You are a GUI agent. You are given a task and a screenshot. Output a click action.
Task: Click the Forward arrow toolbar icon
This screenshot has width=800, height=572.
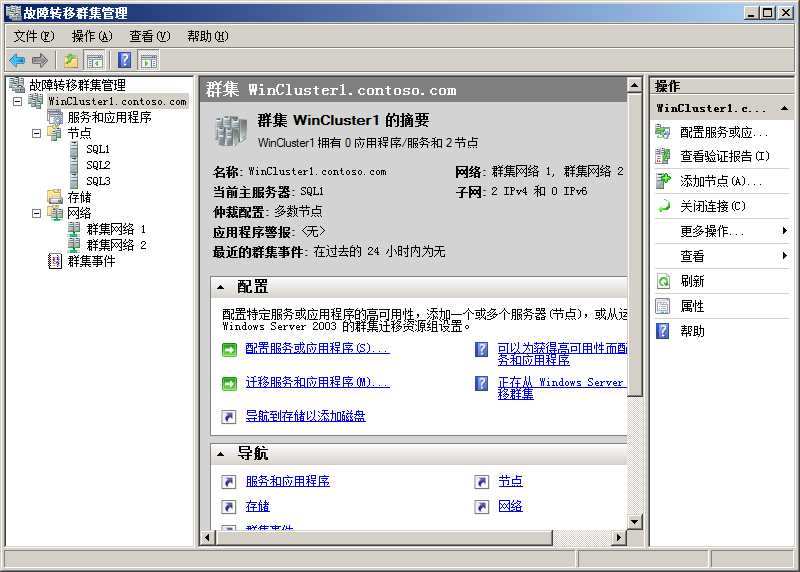40,60
